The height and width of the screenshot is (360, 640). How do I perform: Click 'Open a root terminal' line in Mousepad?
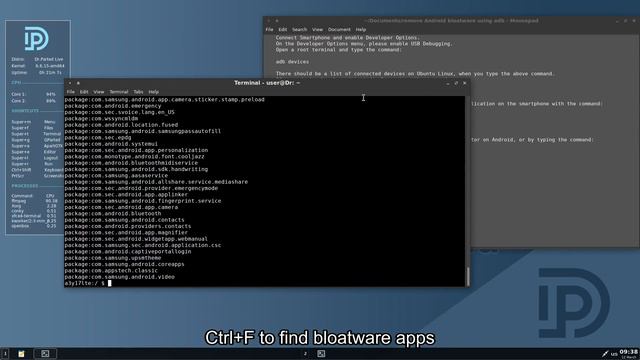(x=339, y=50)
